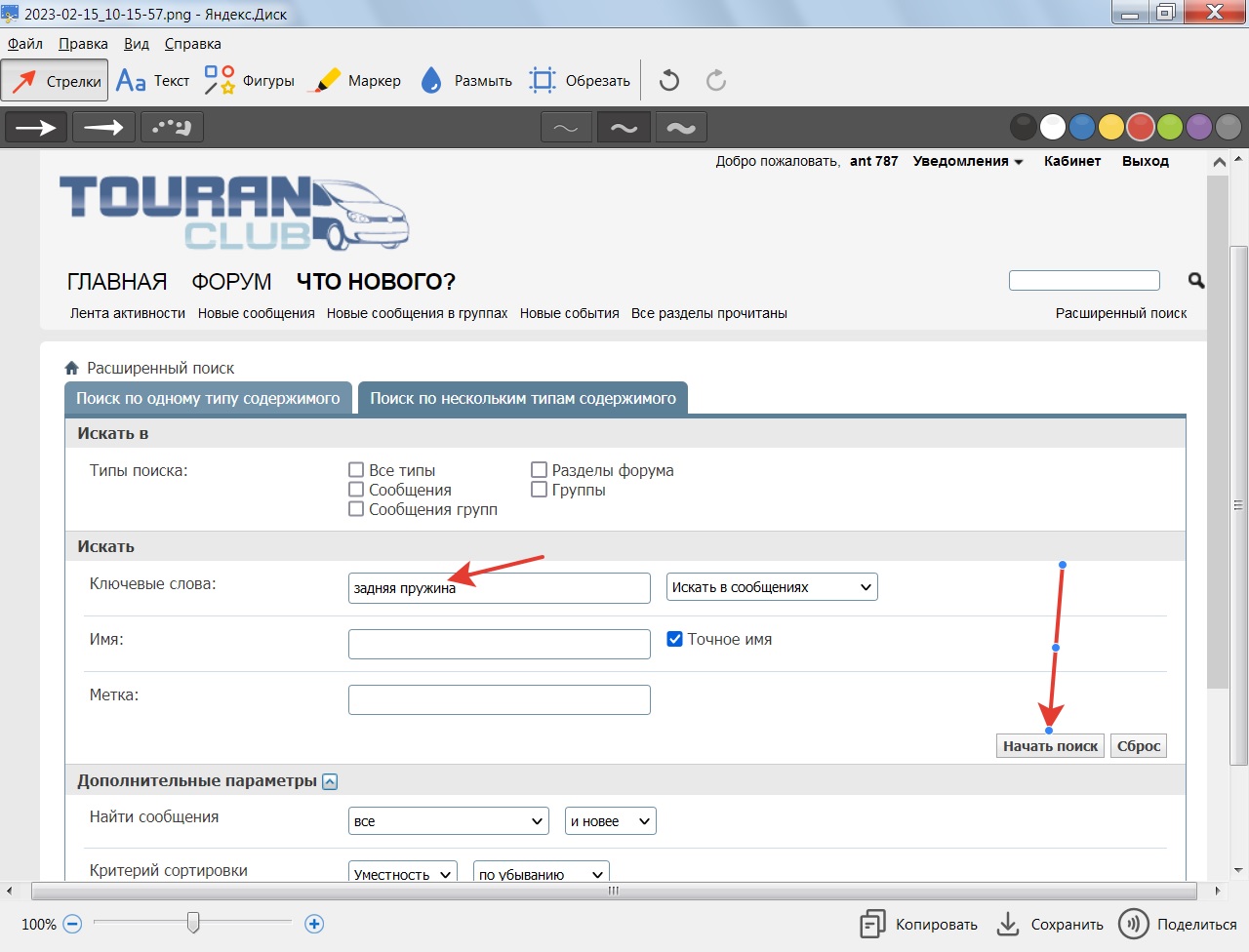Check the 'Сообщения групп' checkbox
Image resolution: width=1249 pixels, height=952 pixels.
pos(356,509)
